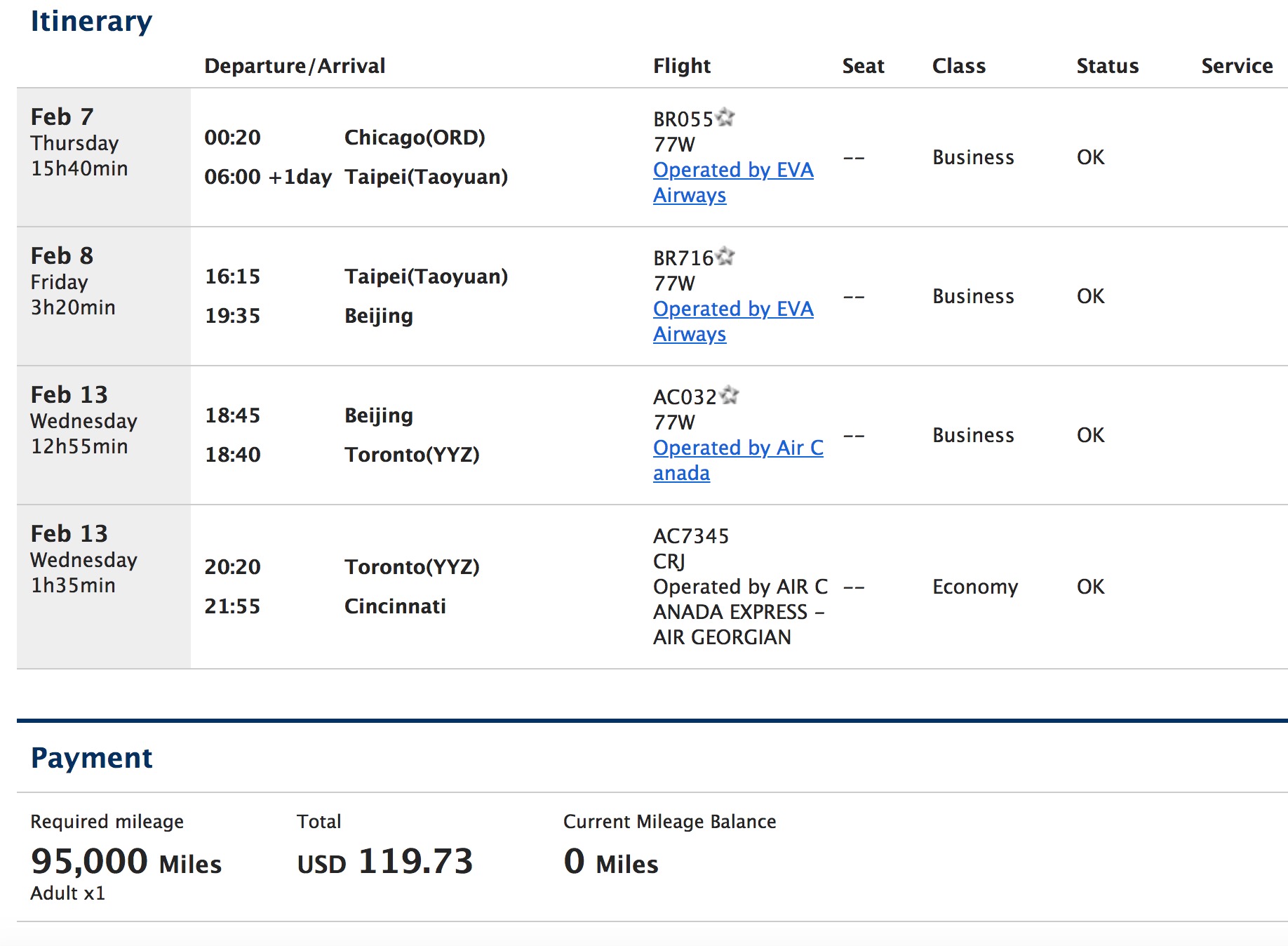Click the Status column header

(1107, 66)
